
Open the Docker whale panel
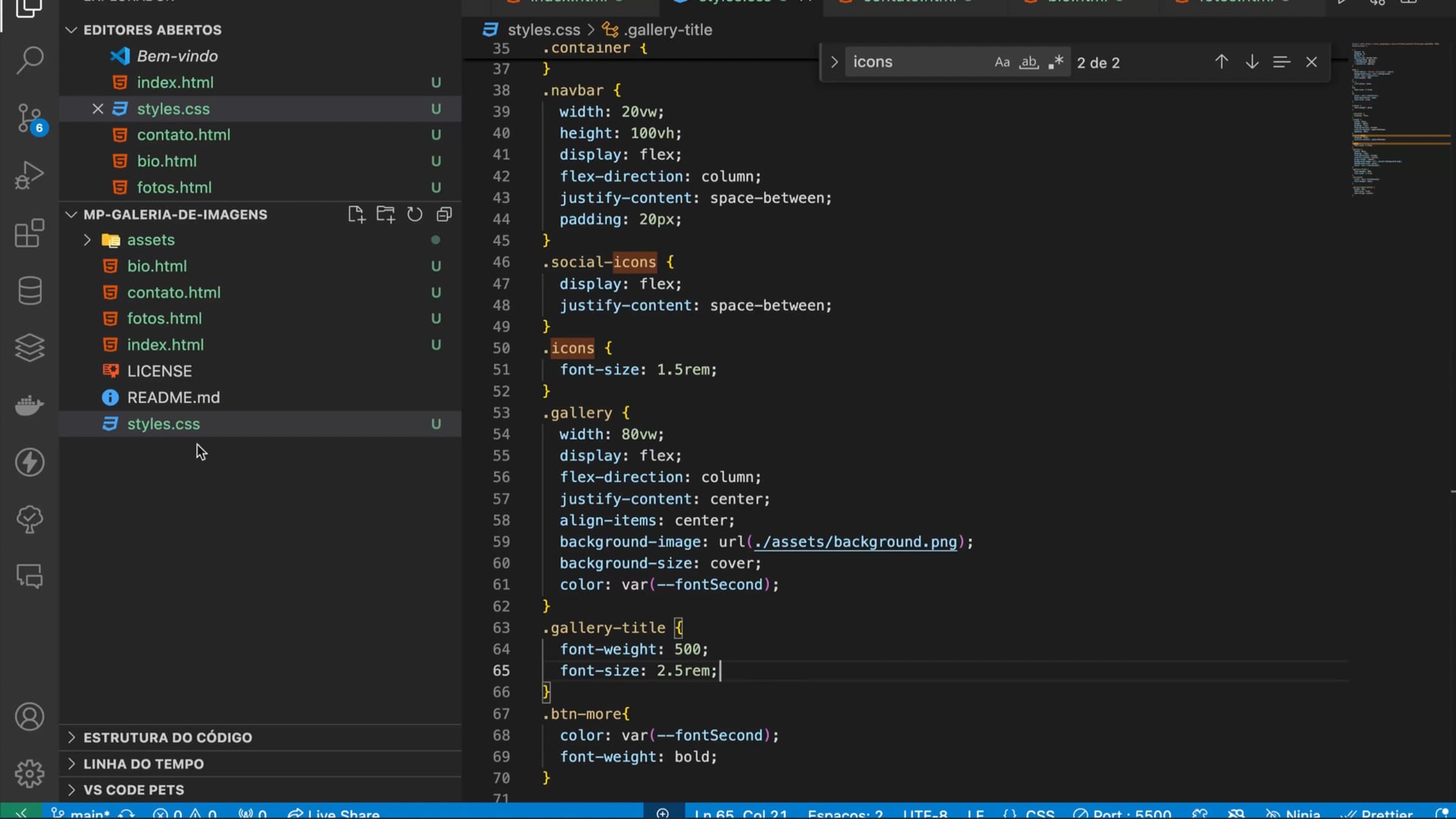30,405
